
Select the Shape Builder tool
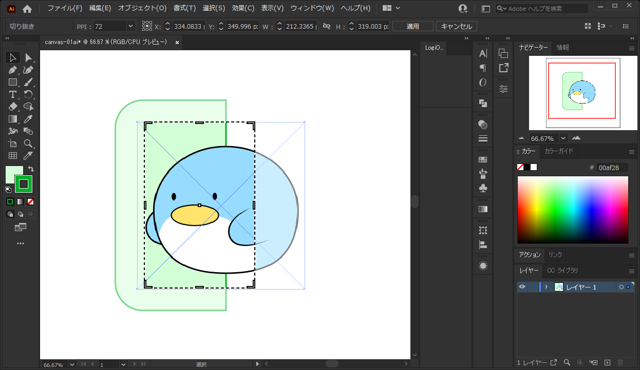(28, 107)
